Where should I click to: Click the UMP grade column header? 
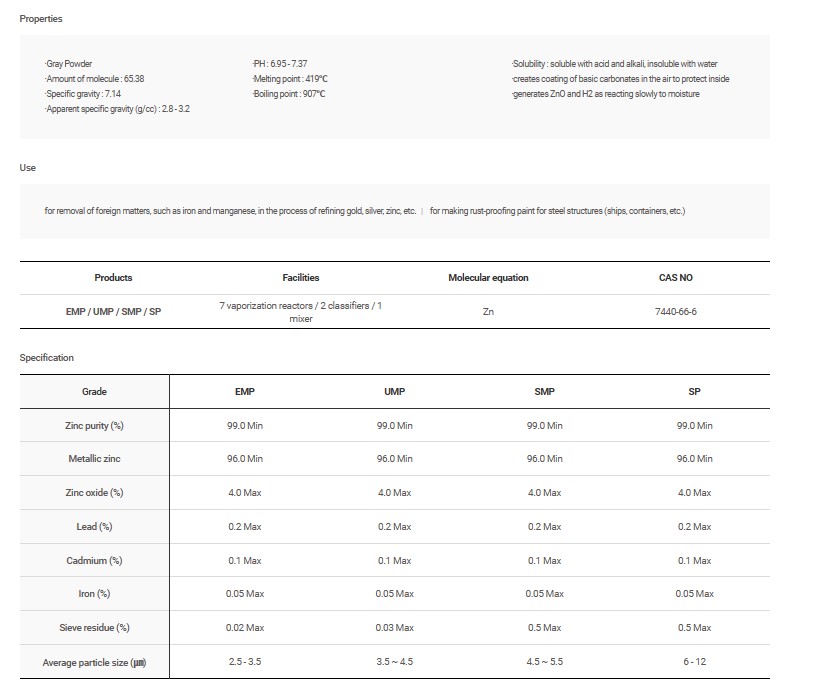[394, 392]
